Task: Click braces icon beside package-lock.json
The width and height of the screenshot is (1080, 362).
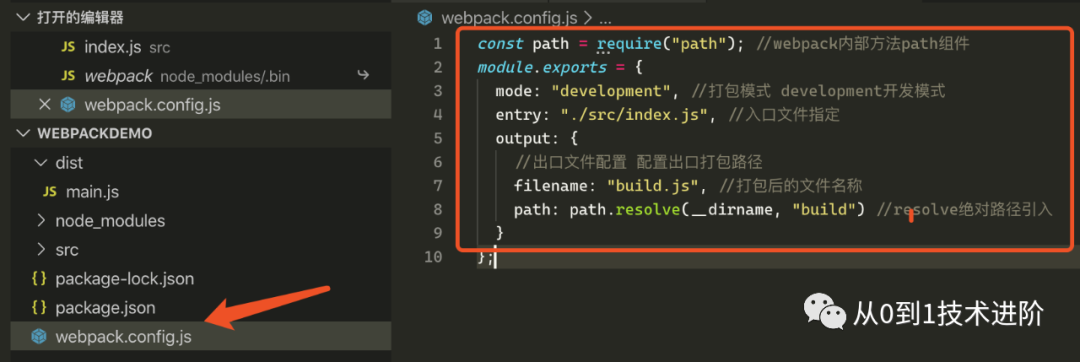Action: (x=40, y=279)
